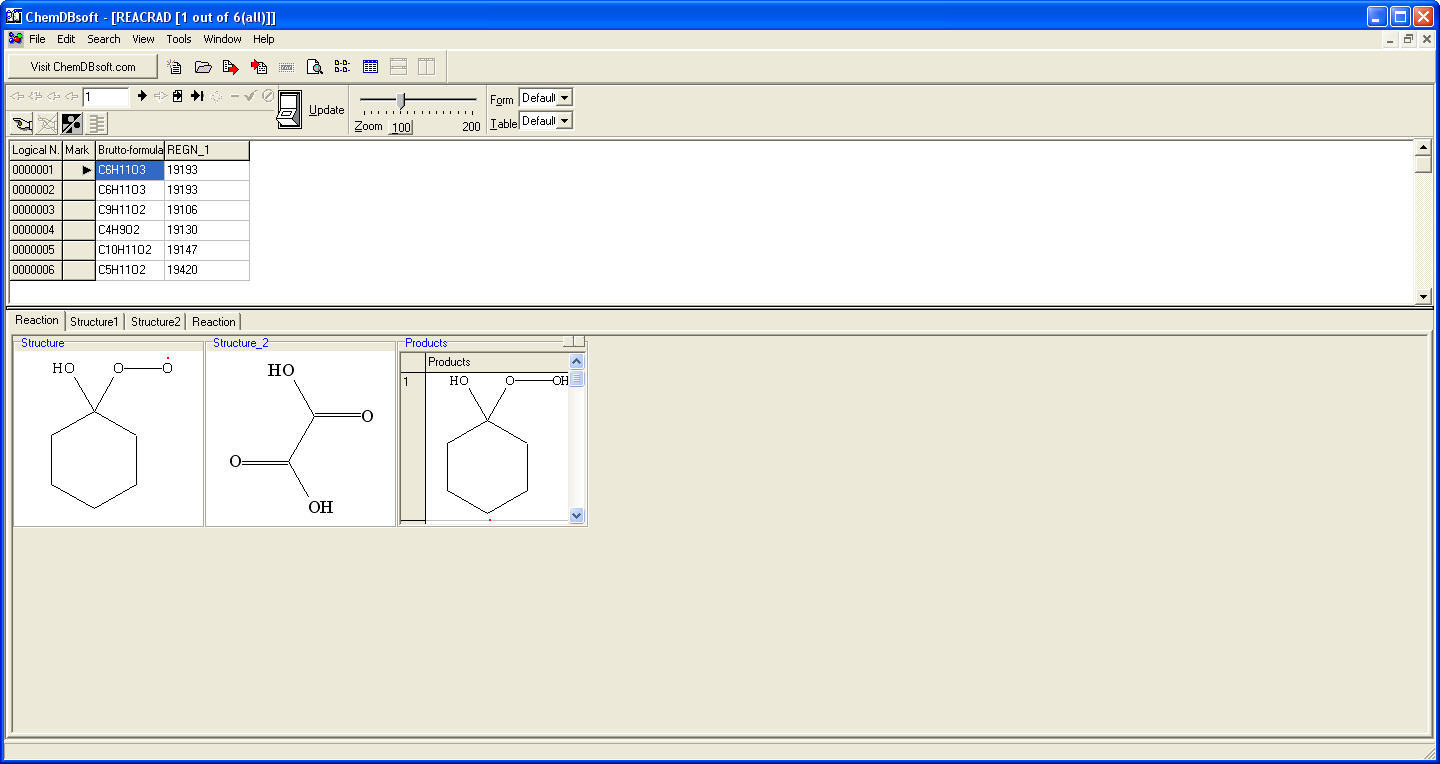Click the 19420 REGN_1 cell

click(x=207, y=270)
